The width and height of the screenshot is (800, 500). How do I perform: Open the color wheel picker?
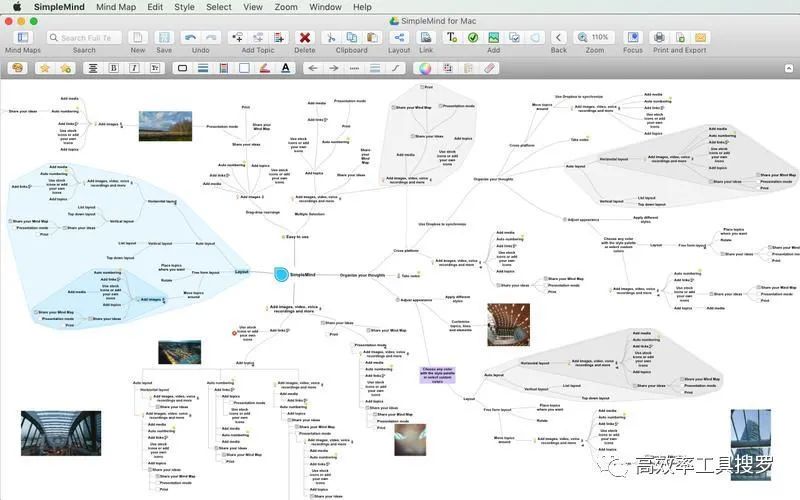pos(425,68)
